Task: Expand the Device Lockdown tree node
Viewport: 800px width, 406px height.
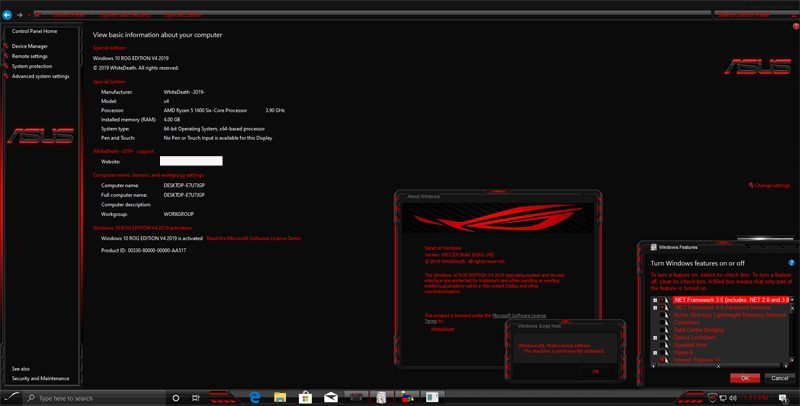Action: 655,338
